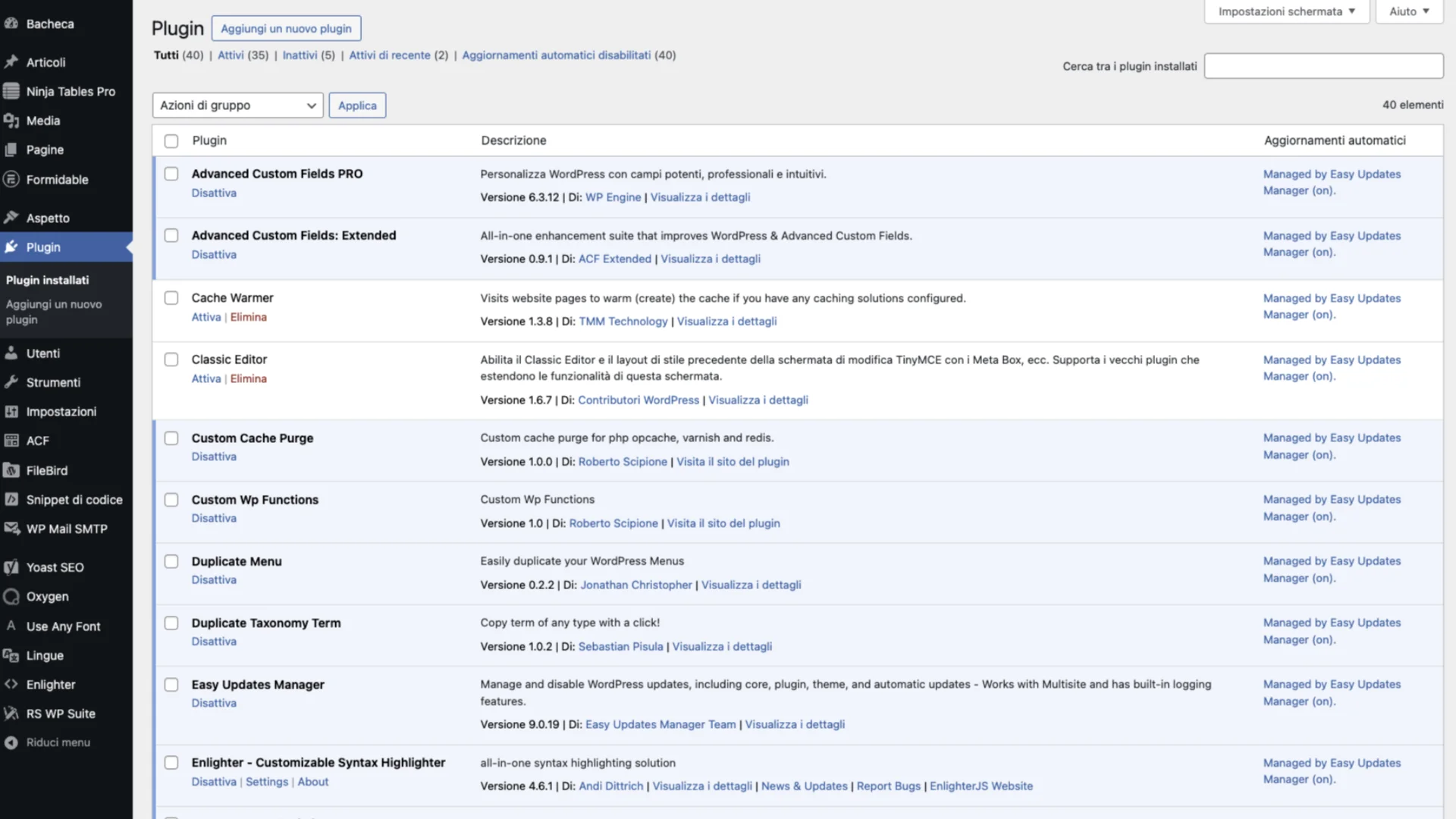
Task: Open Visualizza i dettagli for Duplicate Menu
Action: (752, 585)
